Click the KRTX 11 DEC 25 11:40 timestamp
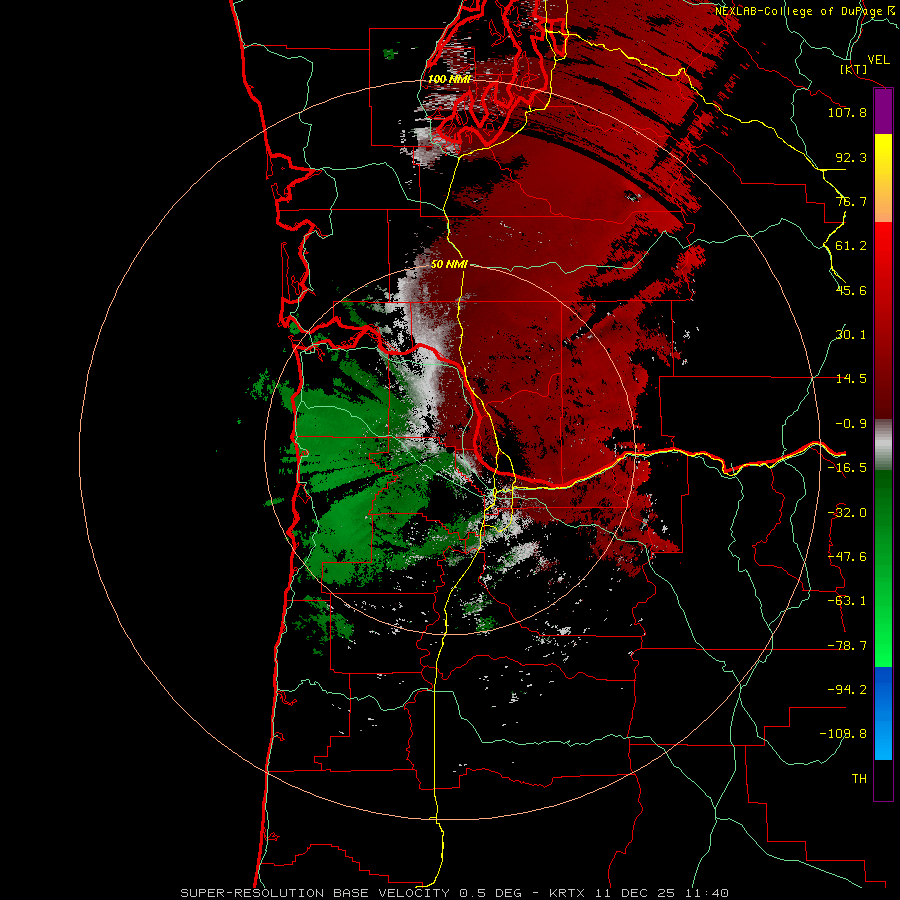Viewport: 900px width, 900px height. click(639, 893)
